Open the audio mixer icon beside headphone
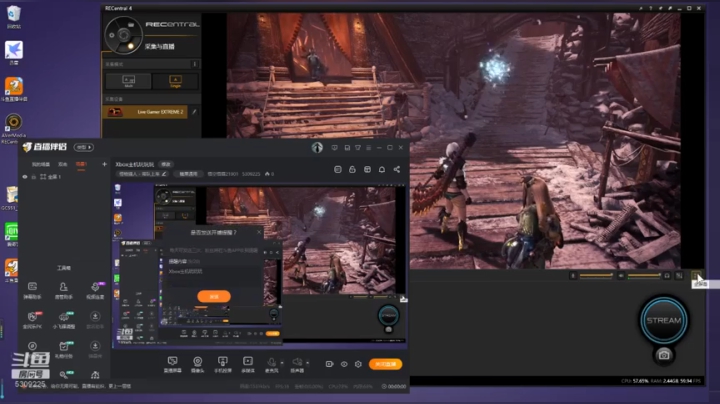 679,275
